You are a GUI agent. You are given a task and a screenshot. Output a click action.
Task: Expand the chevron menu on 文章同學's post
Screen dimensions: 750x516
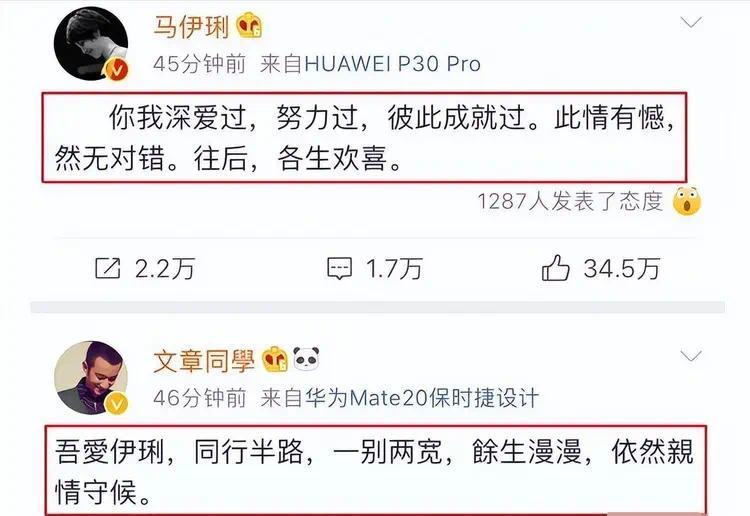point(691,356)
